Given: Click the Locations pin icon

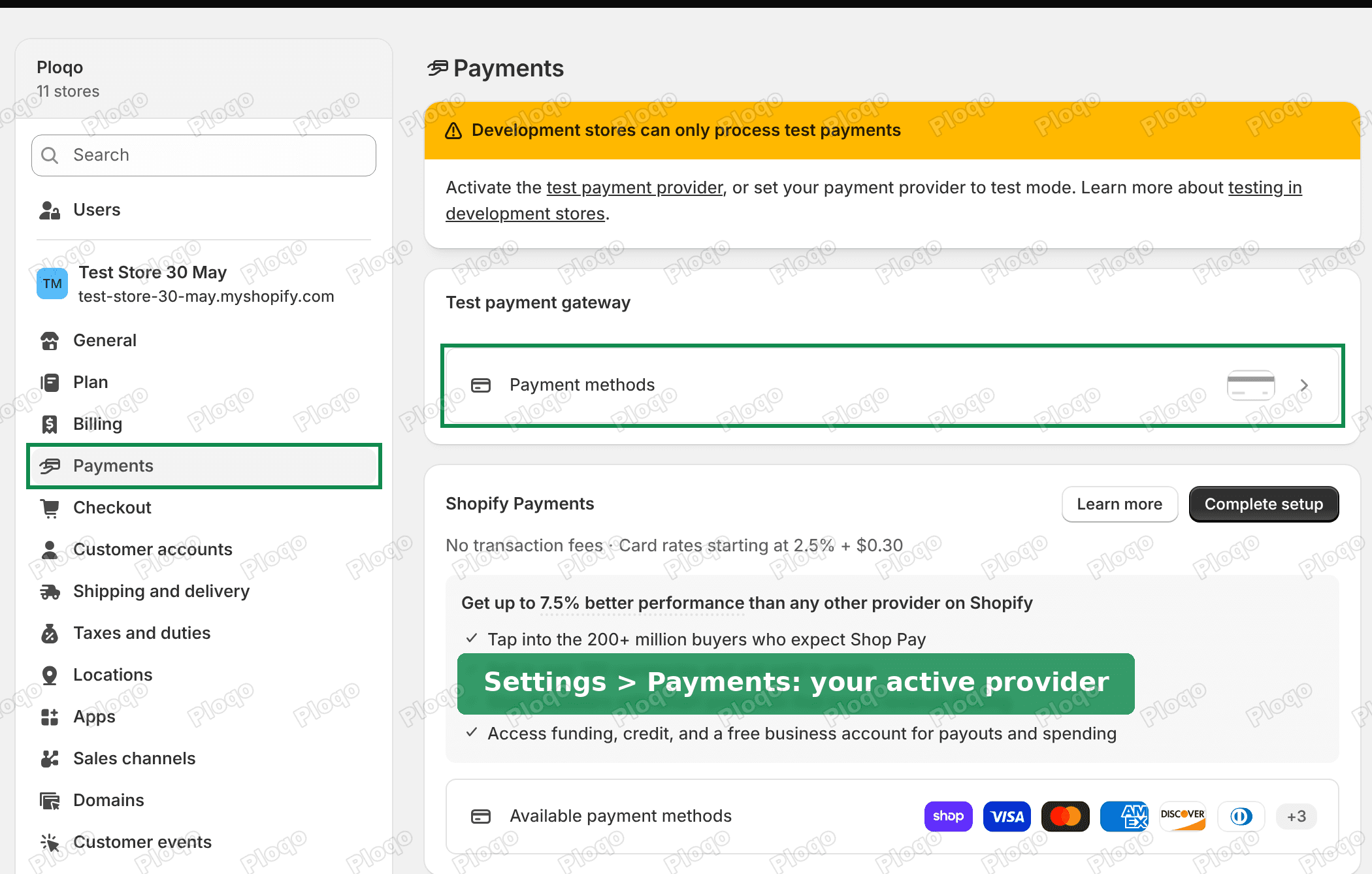Looking at the screenshot, I should (50, 675).
